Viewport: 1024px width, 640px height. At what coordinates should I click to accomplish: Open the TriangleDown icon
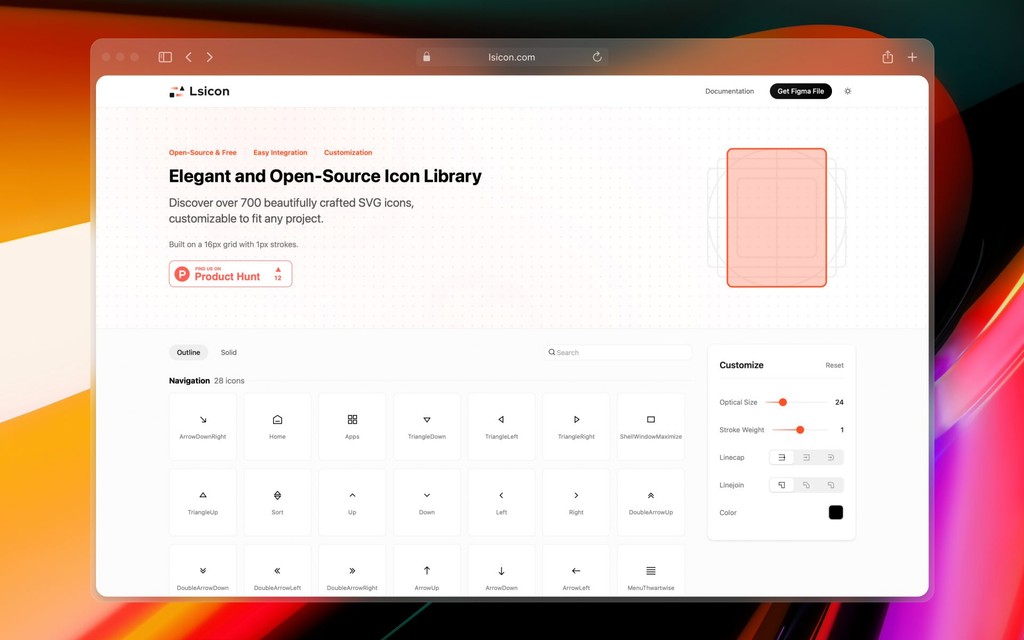(x=427, y=425)
